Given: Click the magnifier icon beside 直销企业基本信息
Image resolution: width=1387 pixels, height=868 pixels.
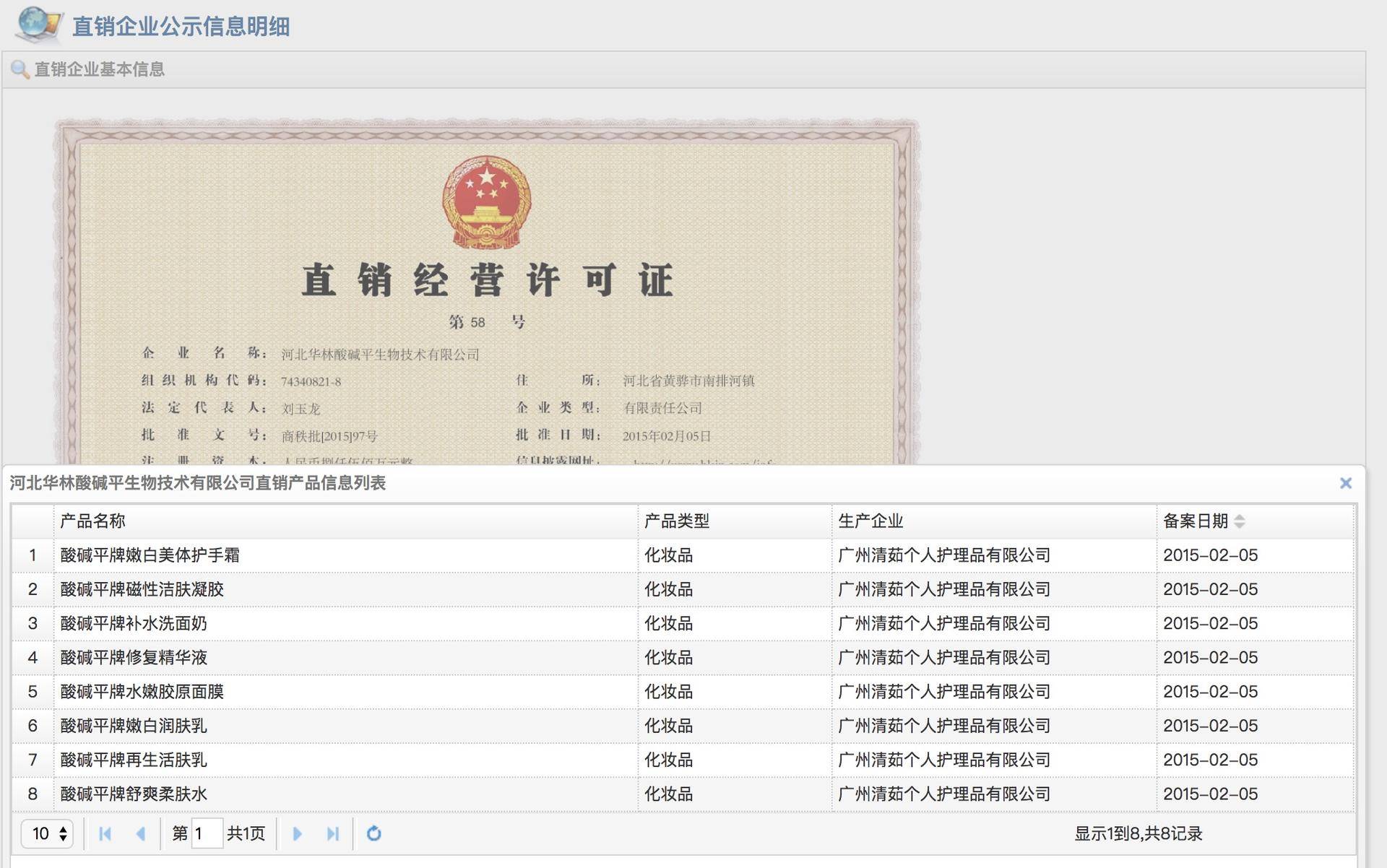Looking at the screenshot, I should [20, 70].
